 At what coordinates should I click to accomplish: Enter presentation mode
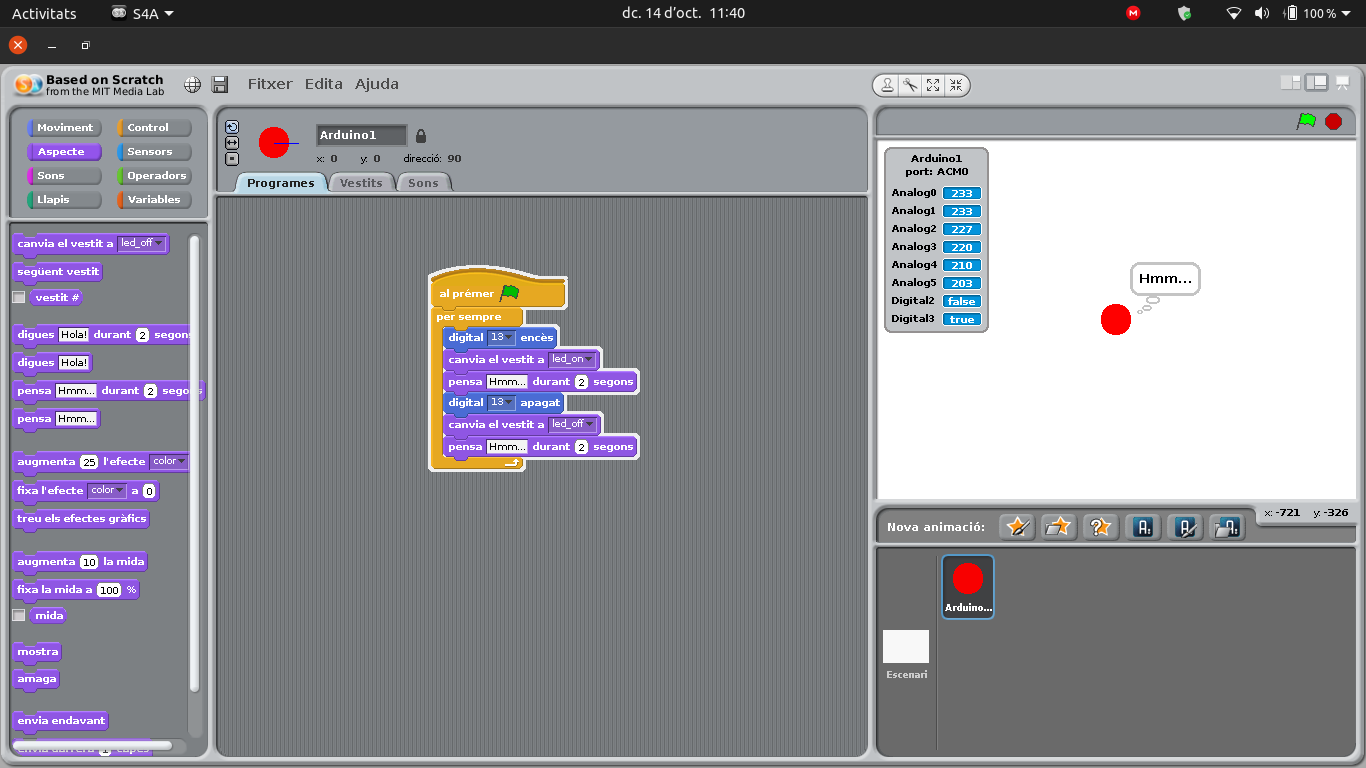tap(1342, 83)
